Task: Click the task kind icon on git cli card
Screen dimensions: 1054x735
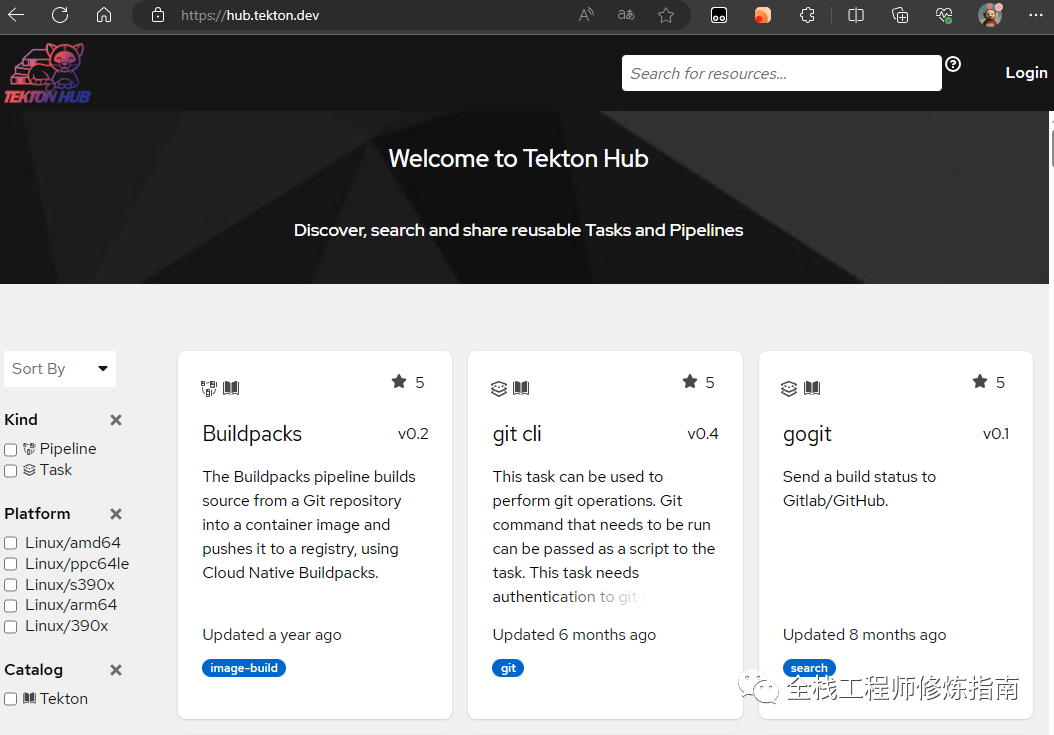Action: point(499,388)
